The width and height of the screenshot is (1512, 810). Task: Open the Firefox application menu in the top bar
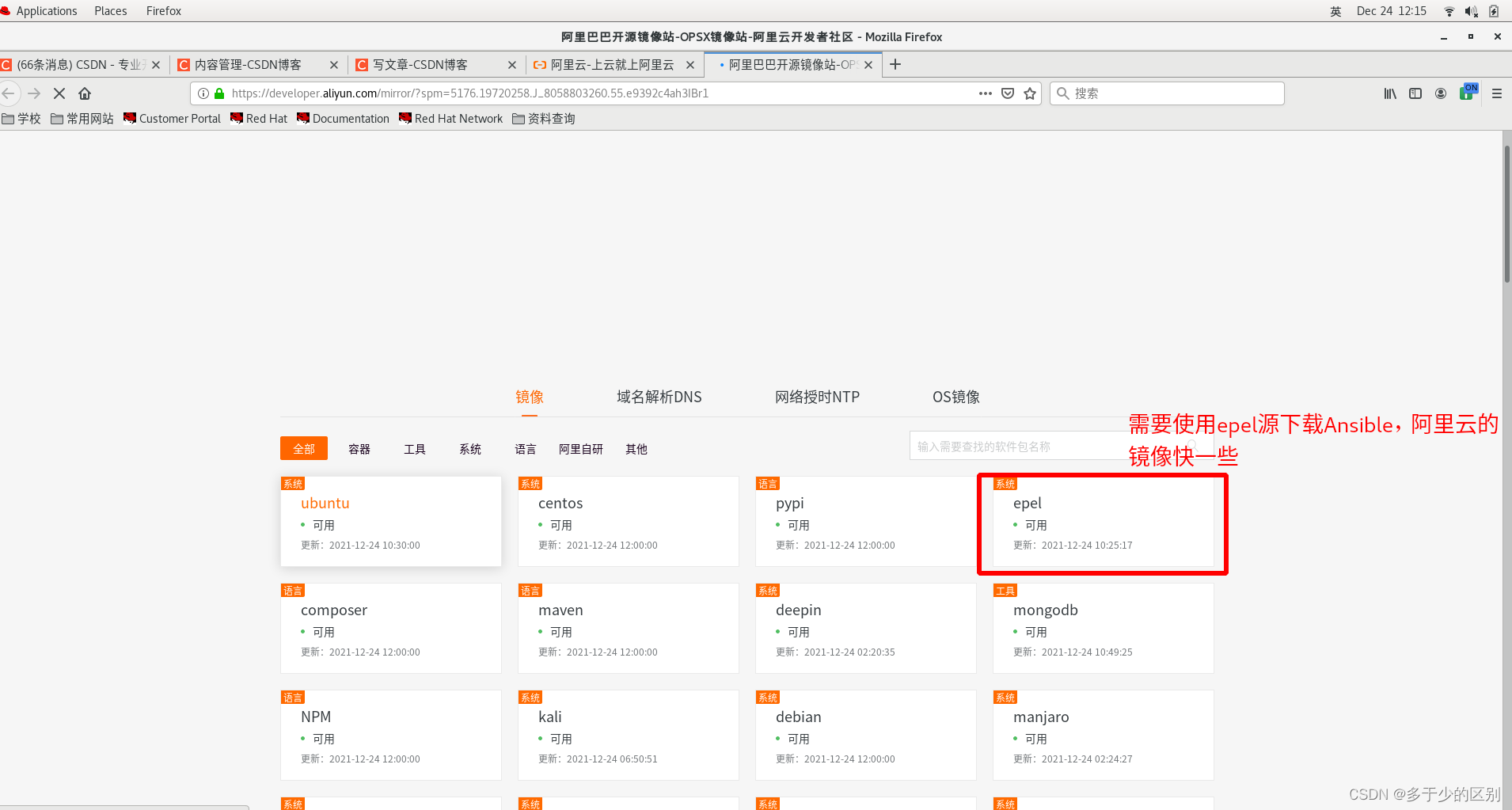click(164, 11)
